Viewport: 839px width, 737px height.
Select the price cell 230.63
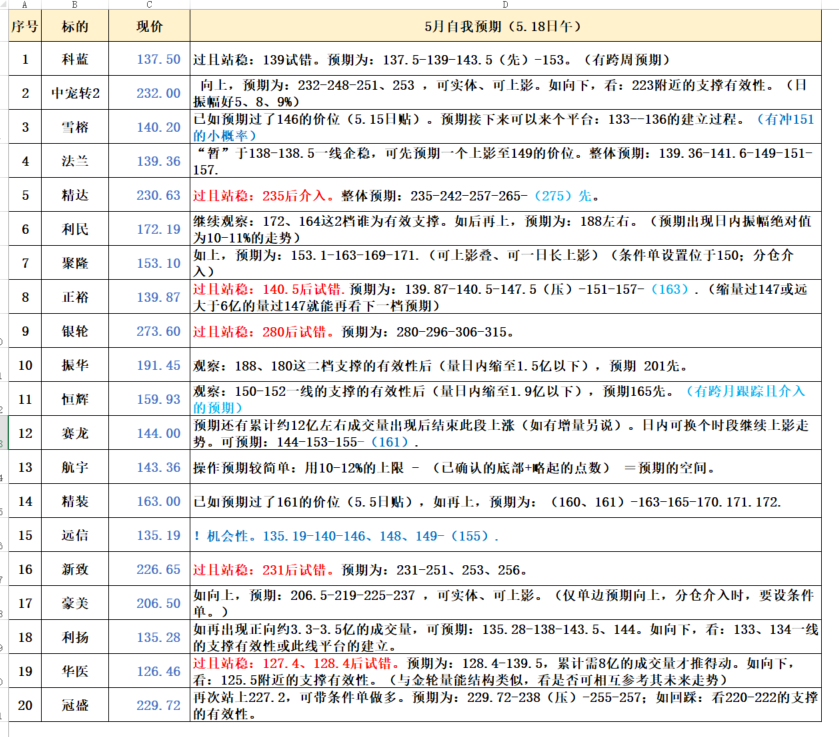pos(149,195)
